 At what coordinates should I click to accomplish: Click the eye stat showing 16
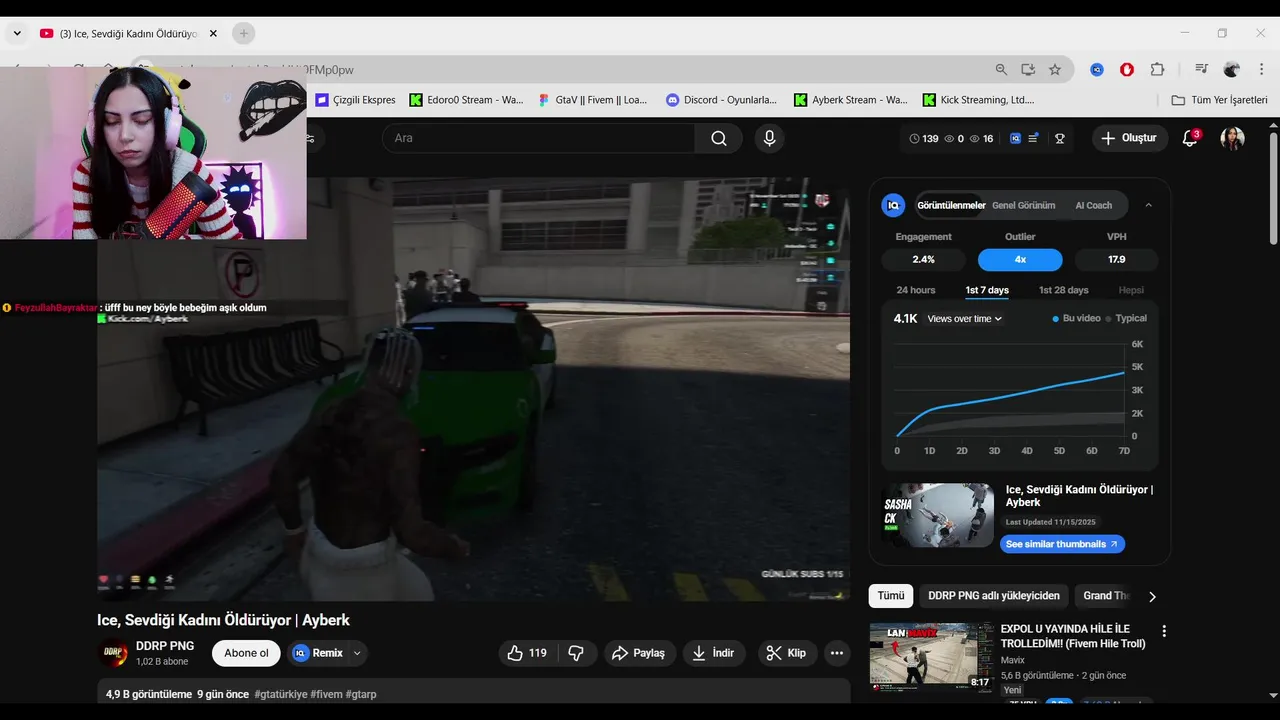point(981,139)
